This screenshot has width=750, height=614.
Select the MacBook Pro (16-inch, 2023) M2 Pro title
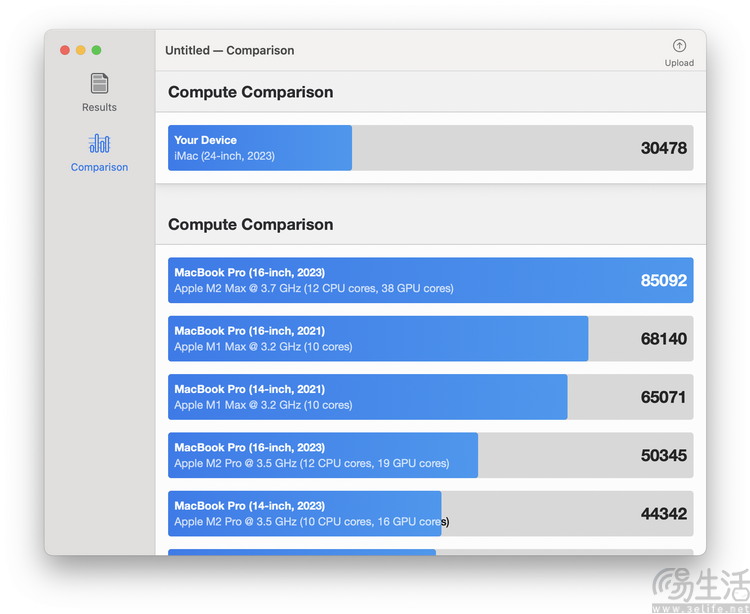[x=250, y=448]
